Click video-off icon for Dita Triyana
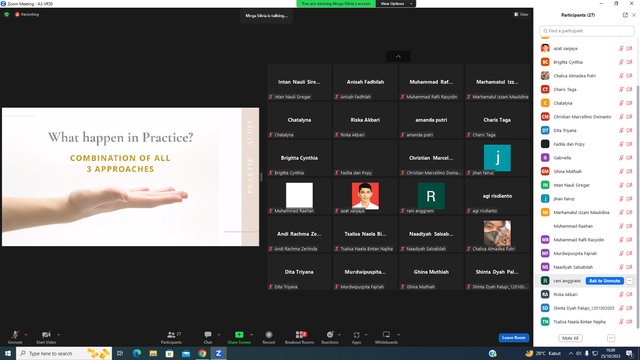This screenshot has height=360, width=640. tap(629, 130)
